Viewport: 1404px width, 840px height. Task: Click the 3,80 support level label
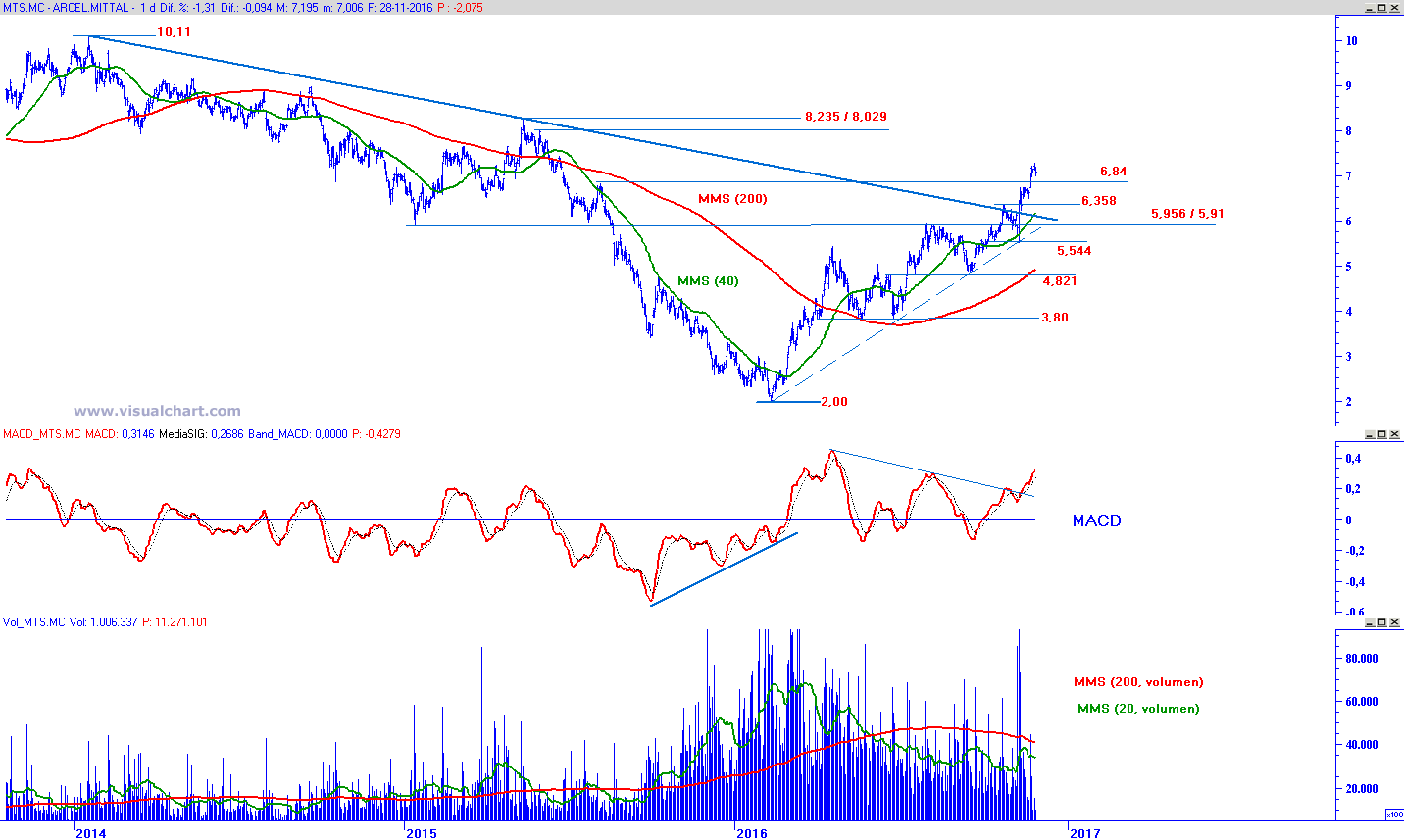[x=1055, y=318]
